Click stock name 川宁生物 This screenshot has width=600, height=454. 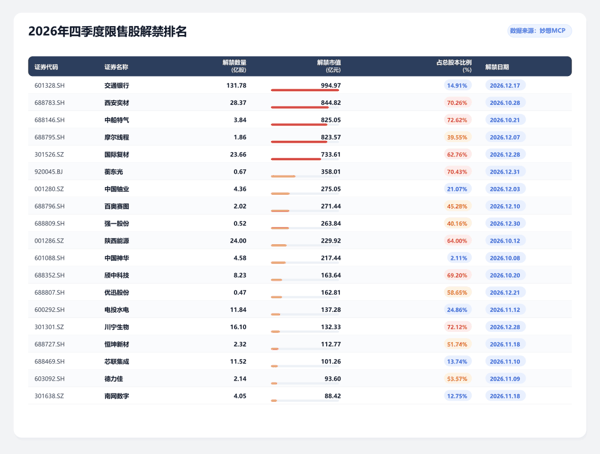[x=117, y=327]
